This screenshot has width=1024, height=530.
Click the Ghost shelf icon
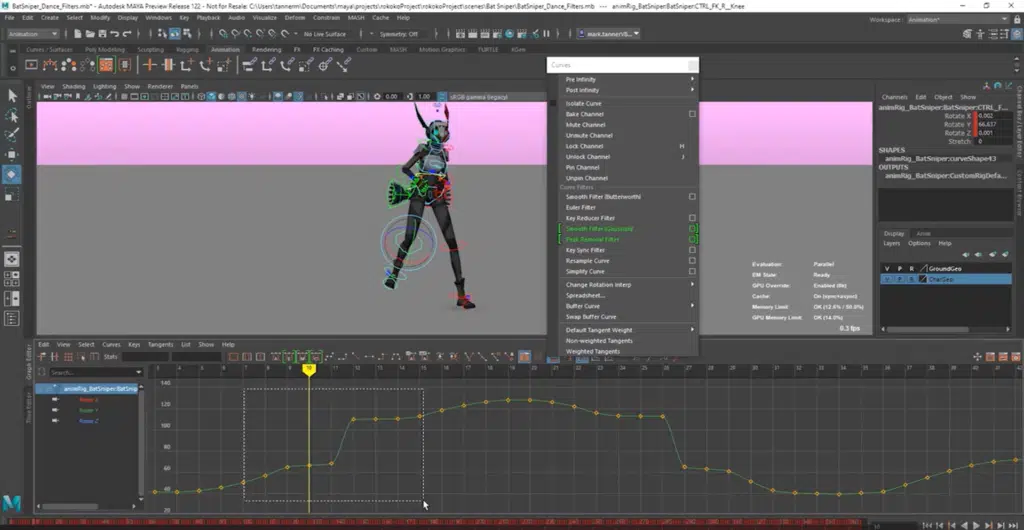69,64
